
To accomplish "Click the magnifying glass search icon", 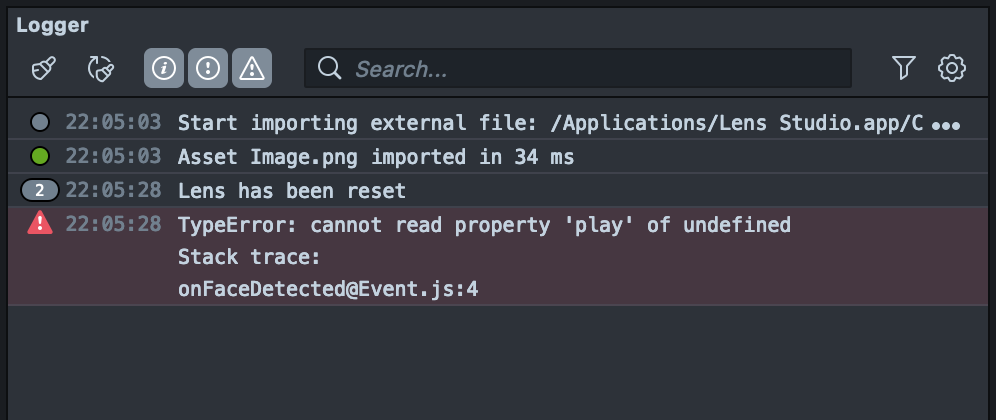I will (329, 68).
